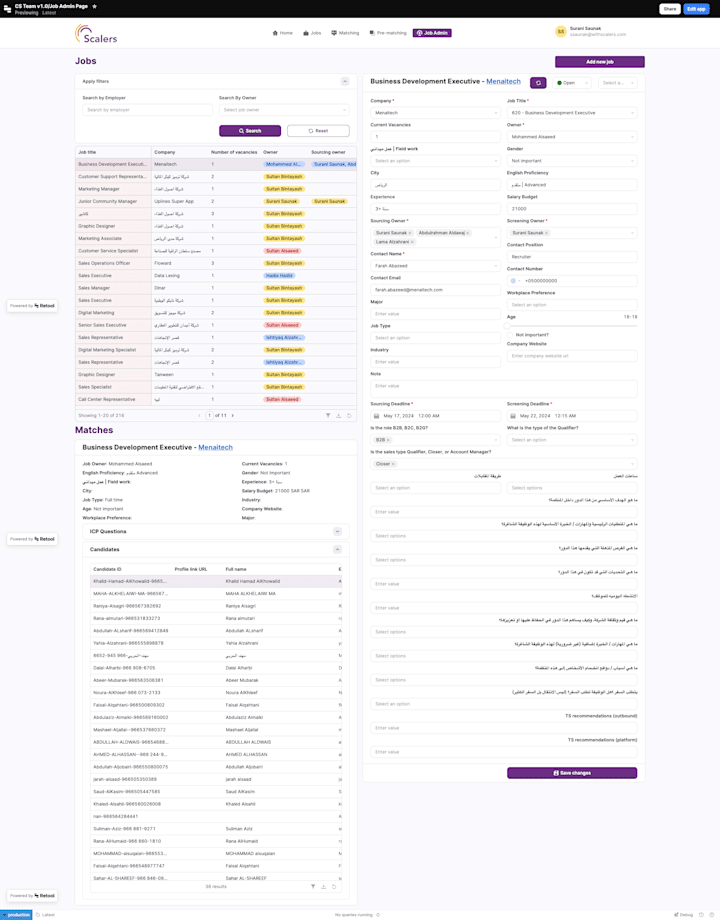Expand the ICP Questions section
Image resolution: width=720 pixels, height=920 pixels.
337,532
